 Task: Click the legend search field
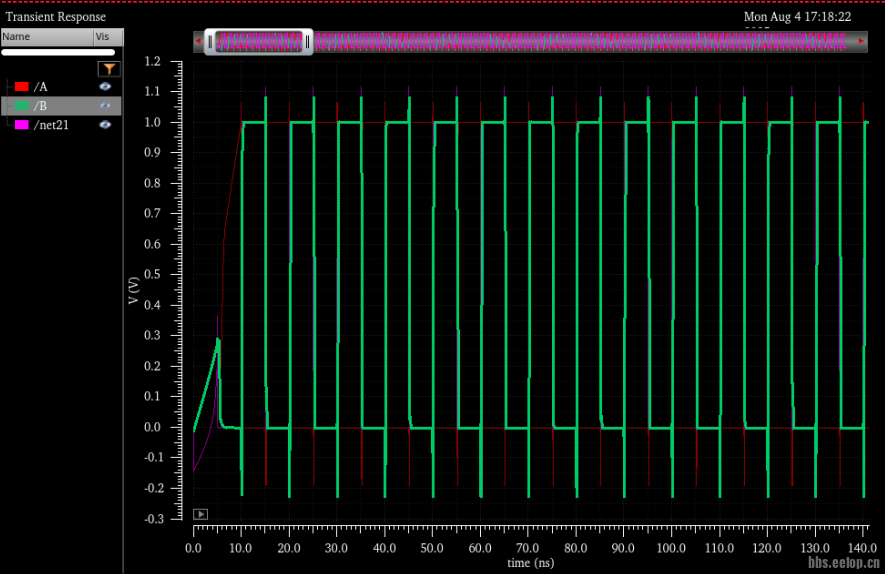click(x=58, y=52)
